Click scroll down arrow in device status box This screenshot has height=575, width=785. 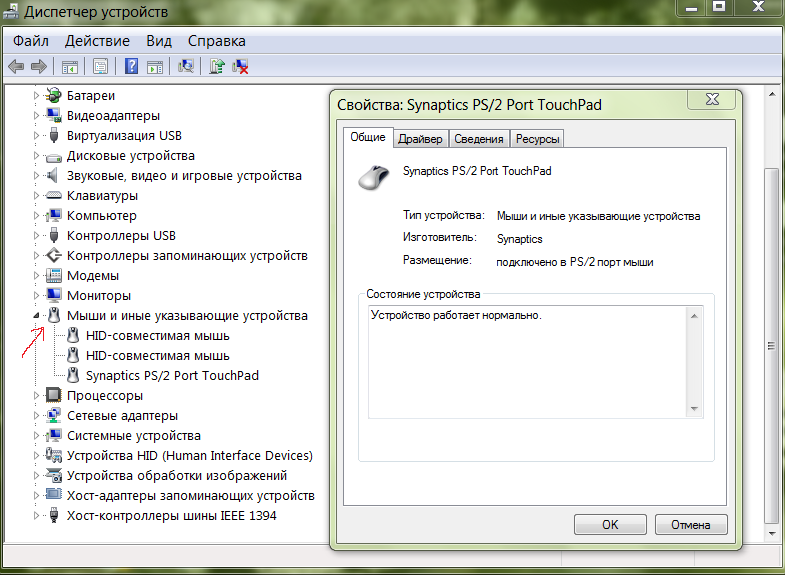(x=694, y=408)
